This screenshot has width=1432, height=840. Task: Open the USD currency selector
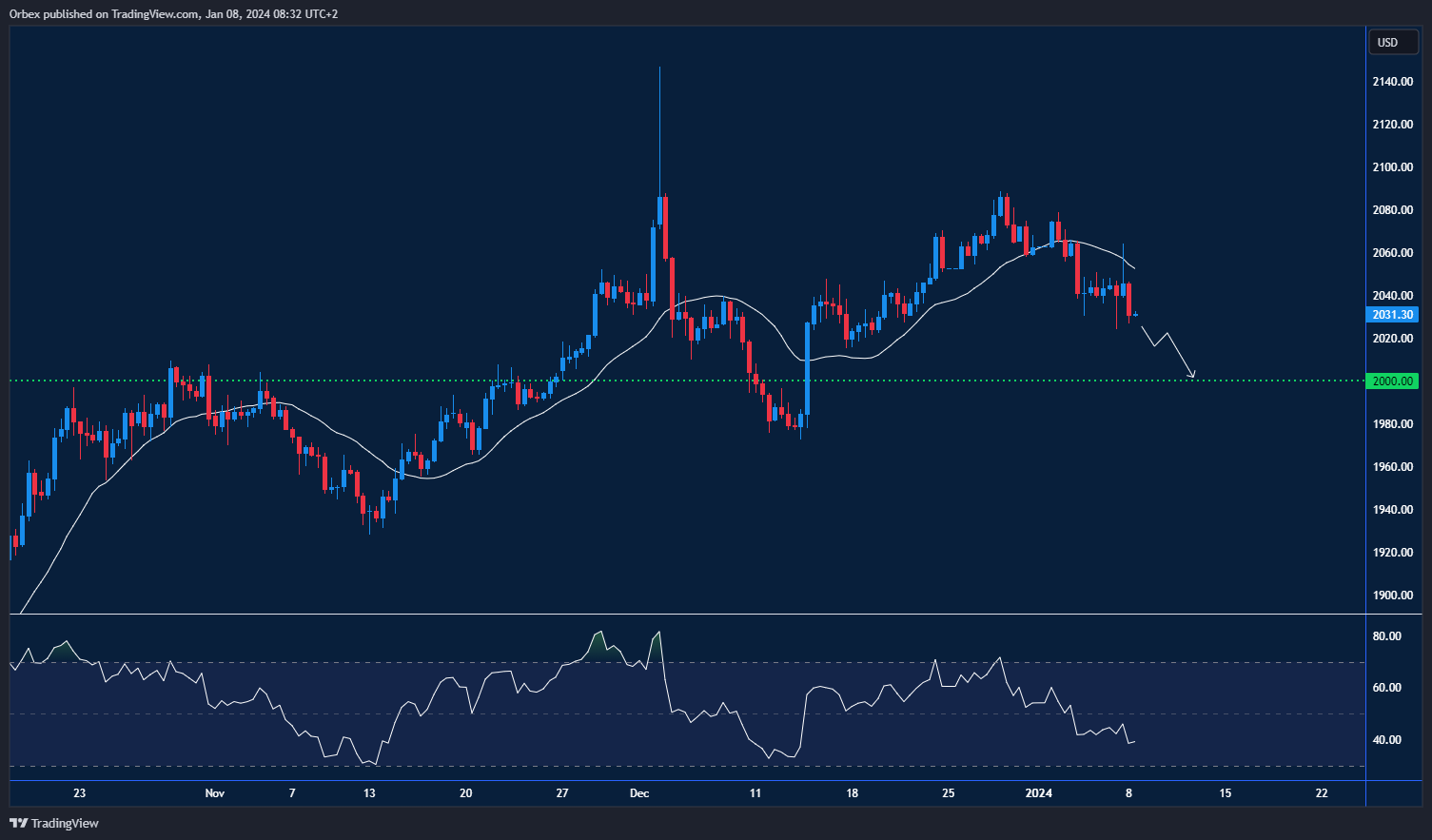[1392, 42]
